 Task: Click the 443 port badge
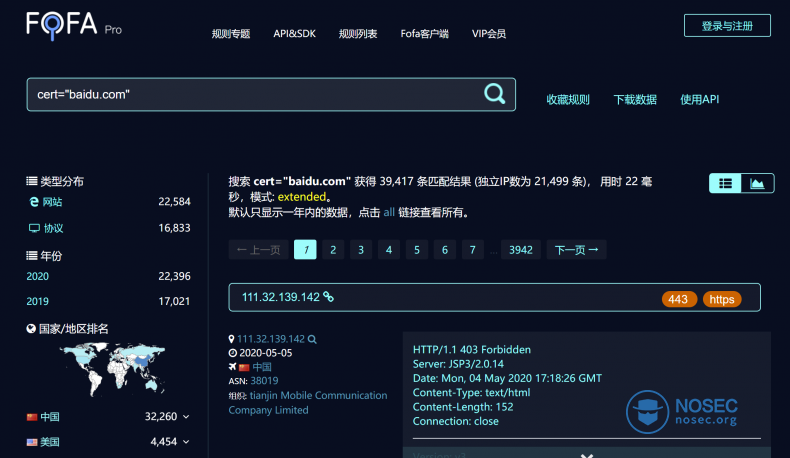pos(679,299)
